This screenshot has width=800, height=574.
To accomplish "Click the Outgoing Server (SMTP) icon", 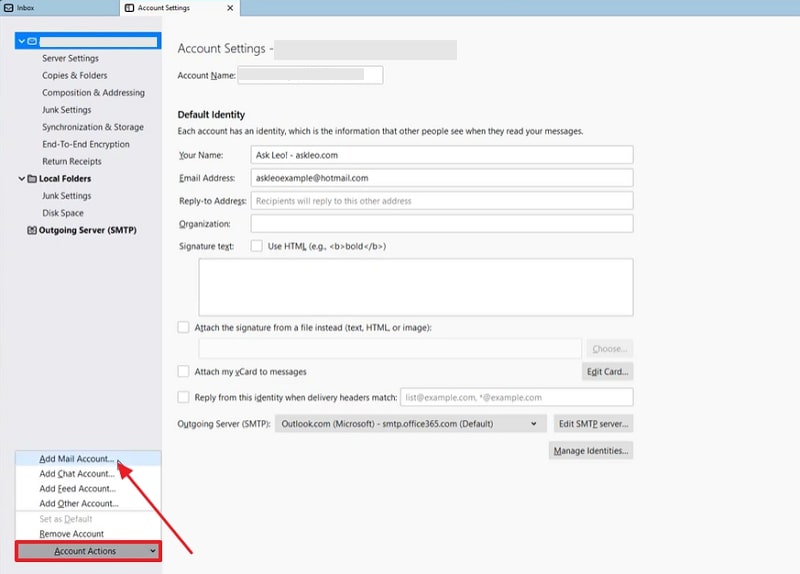I will (x=32, y=230).
